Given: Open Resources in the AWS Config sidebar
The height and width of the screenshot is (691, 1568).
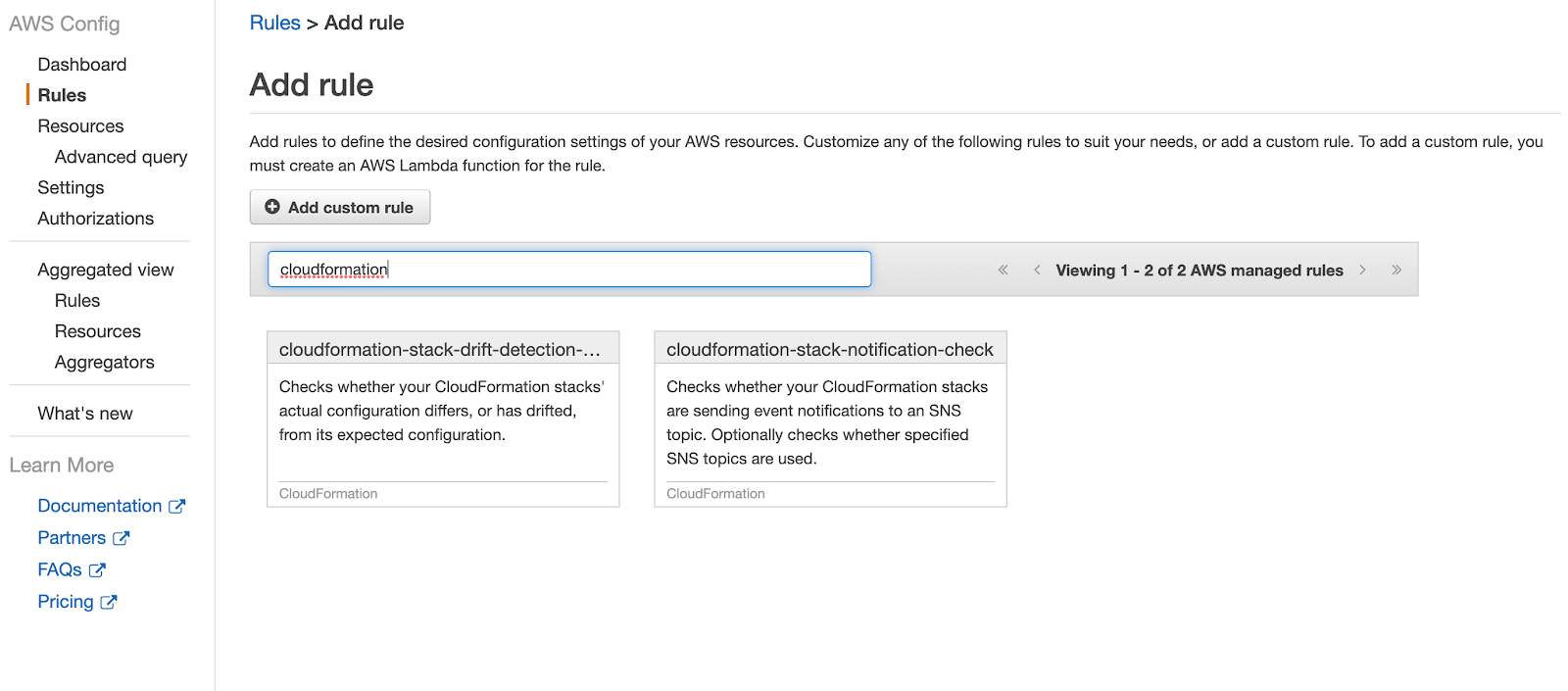Looking at the screenshot, I should pos(80,126).
